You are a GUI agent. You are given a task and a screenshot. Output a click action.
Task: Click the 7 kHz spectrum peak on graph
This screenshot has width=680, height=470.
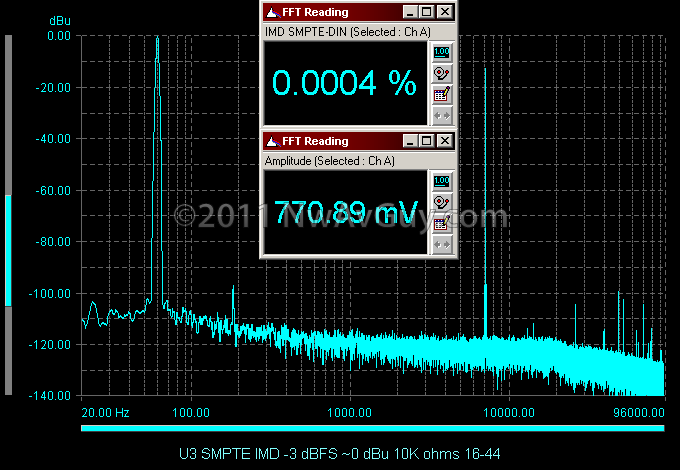pos(485,202)
